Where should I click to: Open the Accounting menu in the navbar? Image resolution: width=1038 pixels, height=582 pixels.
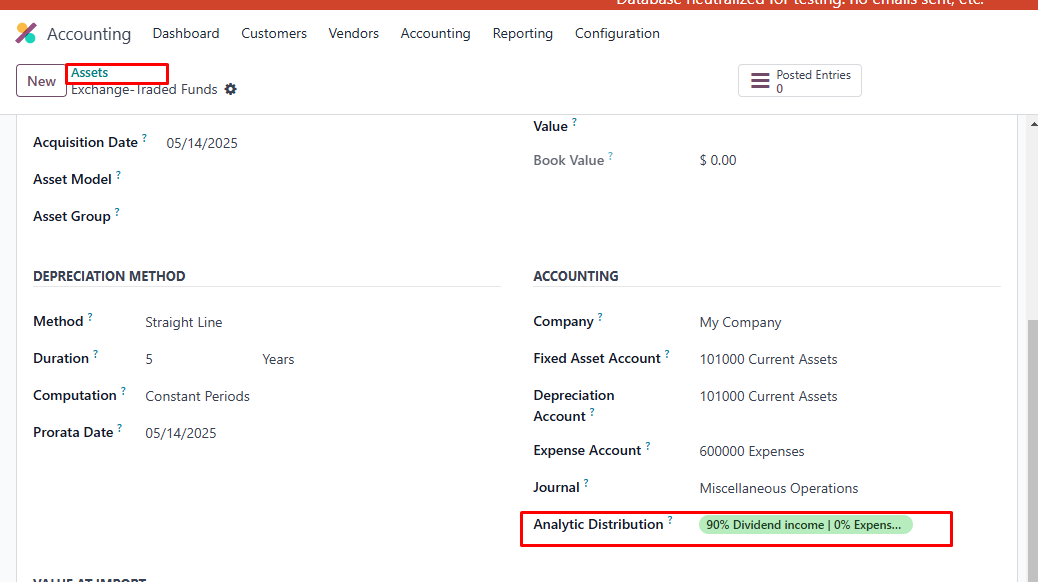tap(436, 33)
